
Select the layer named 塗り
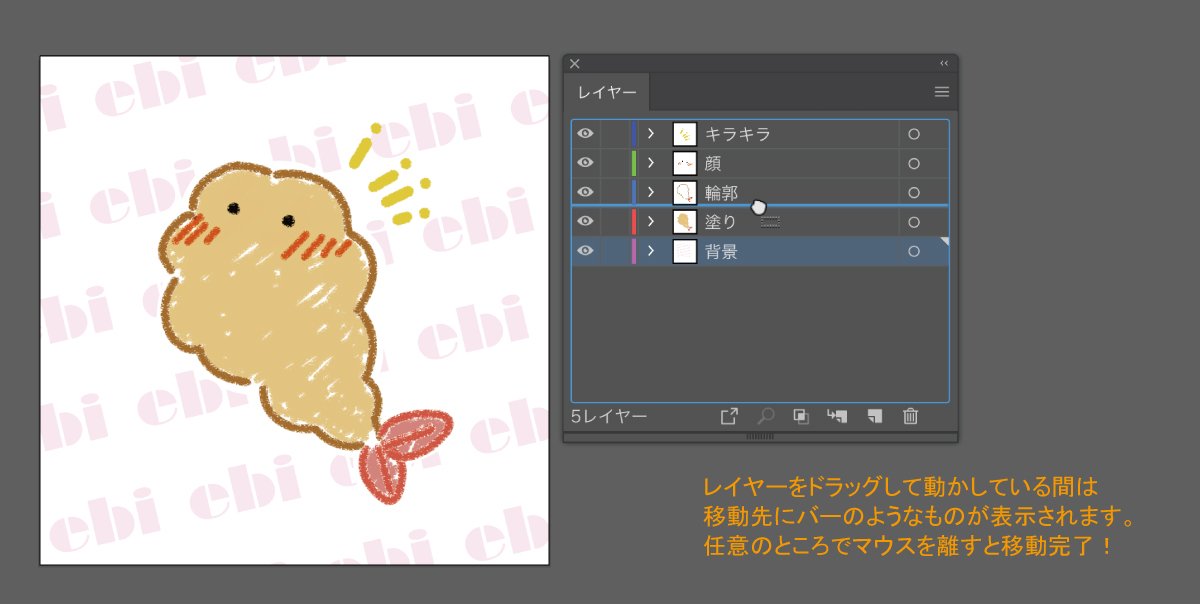click(x=721, y=222)
